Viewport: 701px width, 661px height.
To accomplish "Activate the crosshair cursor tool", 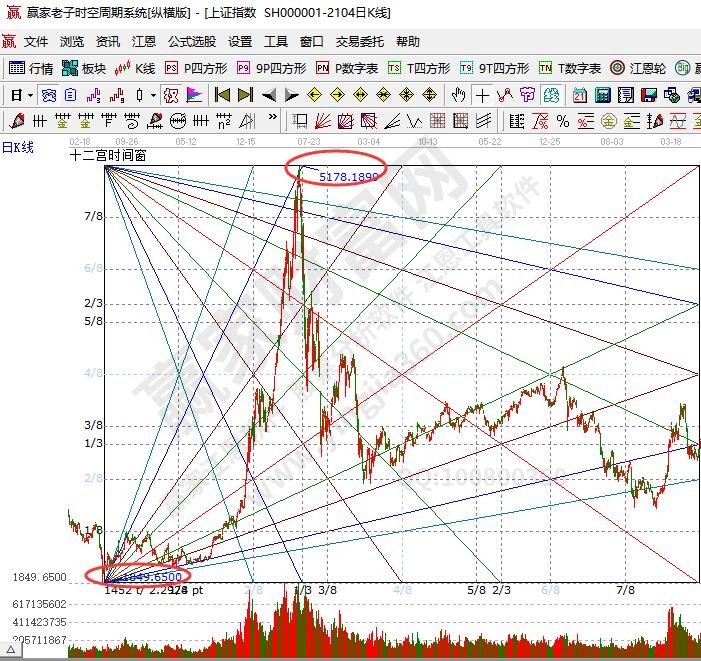I will click(x=483, y=95).
